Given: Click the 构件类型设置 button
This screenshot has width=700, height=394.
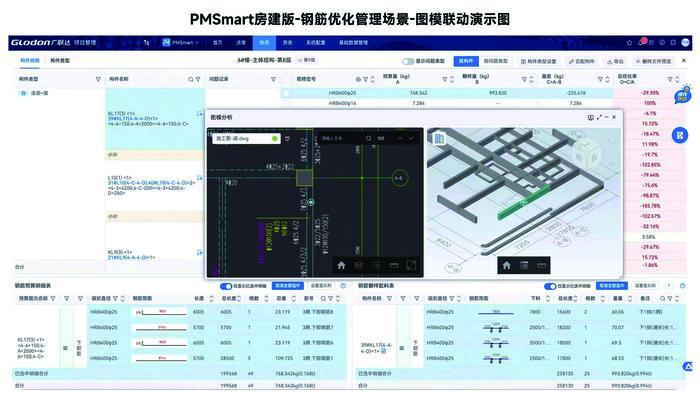Looking at the screenshot, I should [x=538, y=61].
